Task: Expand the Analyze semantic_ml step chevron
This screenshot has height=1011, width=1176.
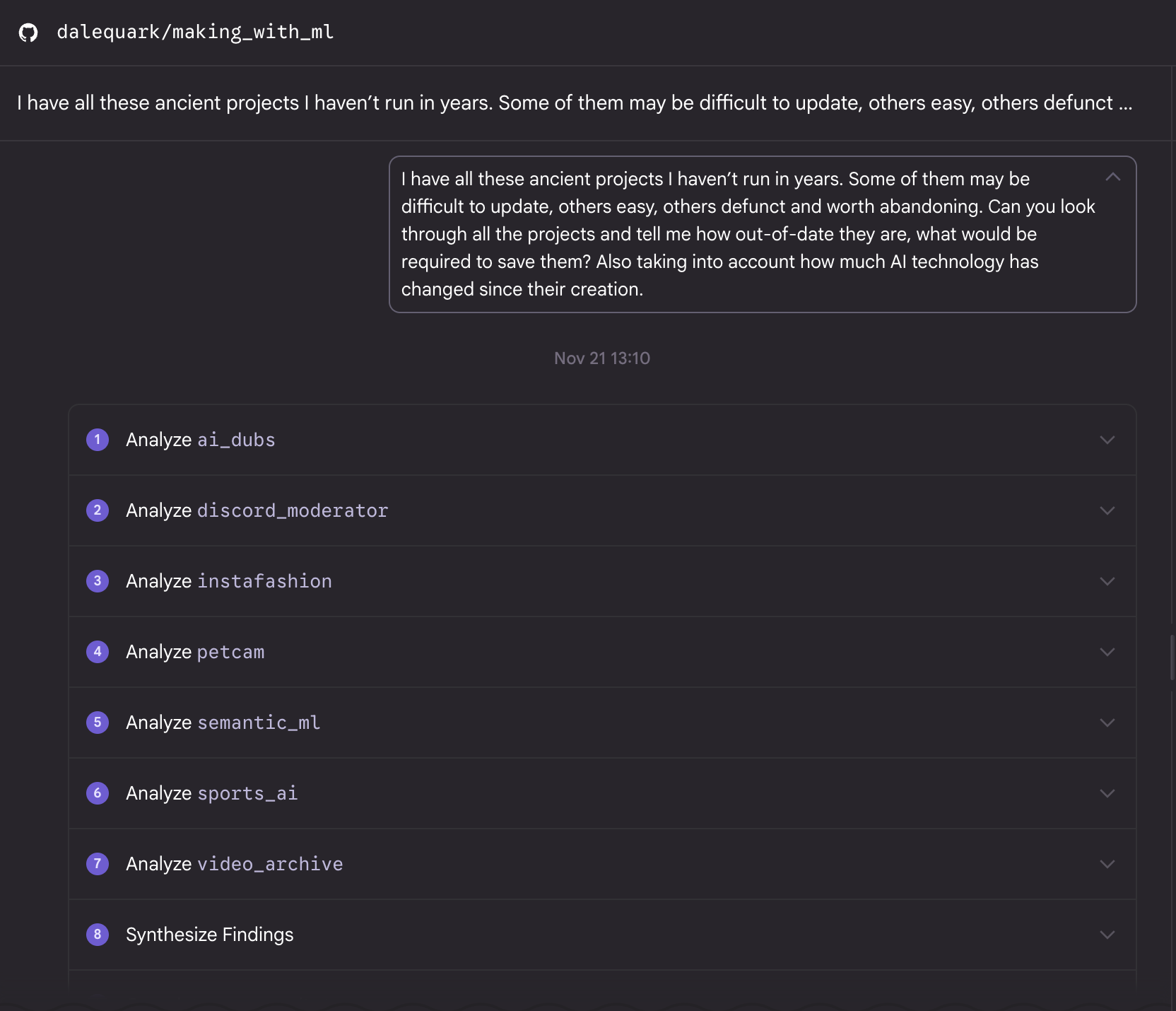Action: (x=1107, y=723)
